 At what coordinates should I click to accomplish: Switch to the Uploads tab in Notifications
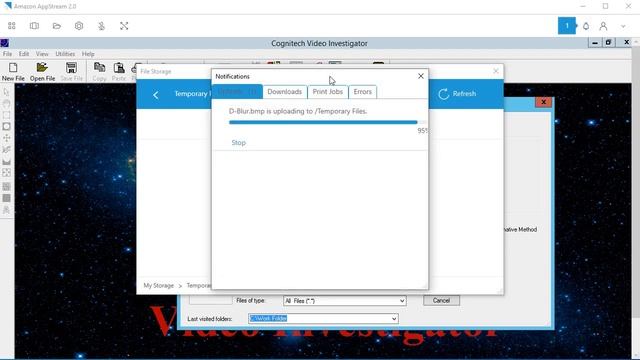(x=237, y=92)
